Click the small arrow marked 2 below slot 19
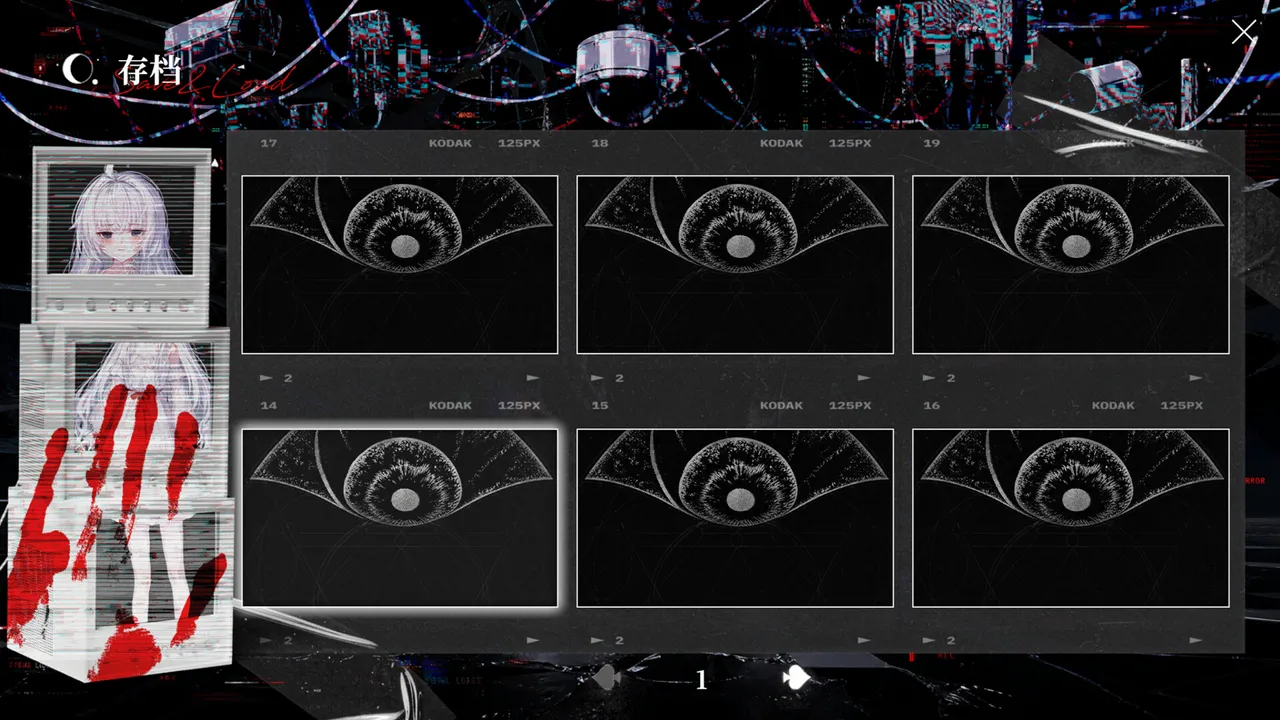The height and width of the screenshot is (720, 1280). point(939,378)
